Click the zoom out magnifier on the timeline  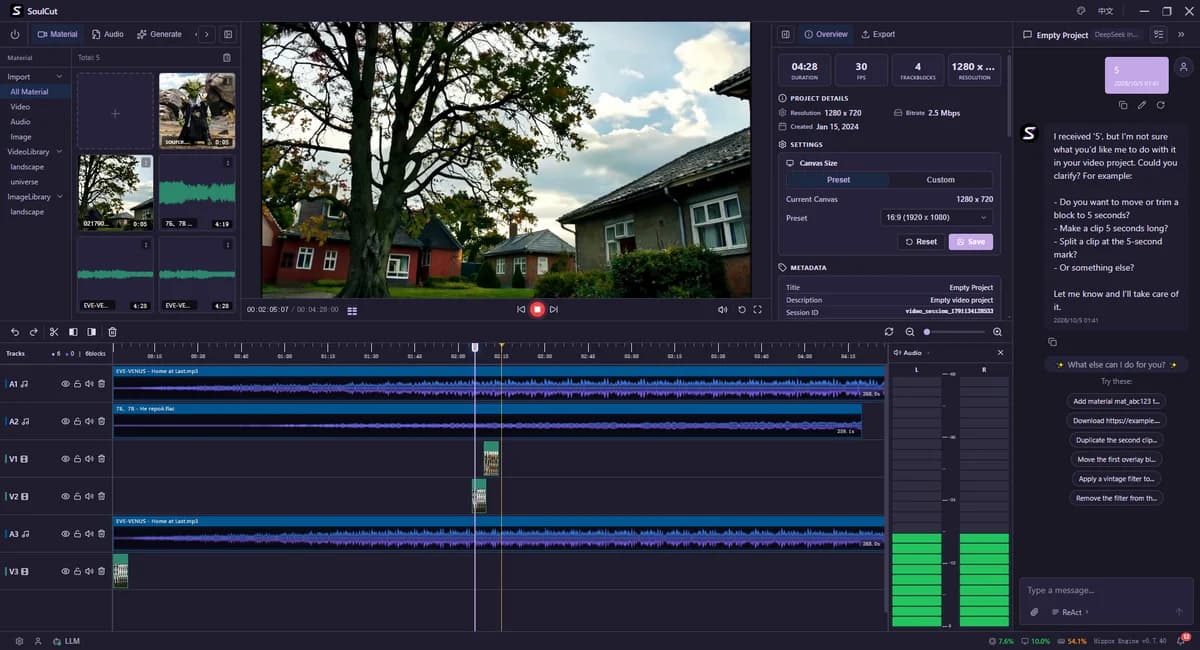coord(910,332)
